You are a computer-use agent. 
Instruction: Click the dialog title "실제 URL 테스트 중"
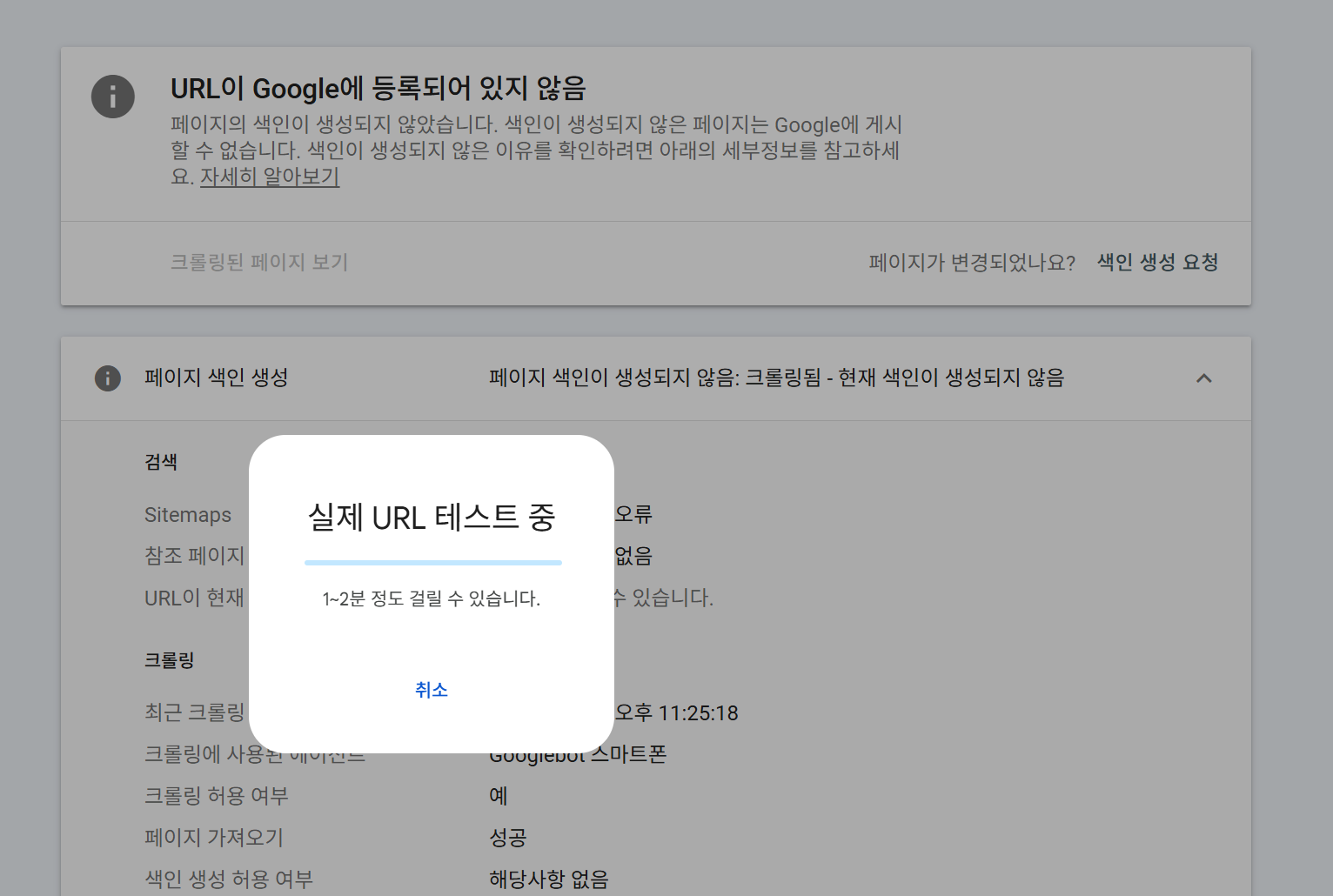pos(432,518)
